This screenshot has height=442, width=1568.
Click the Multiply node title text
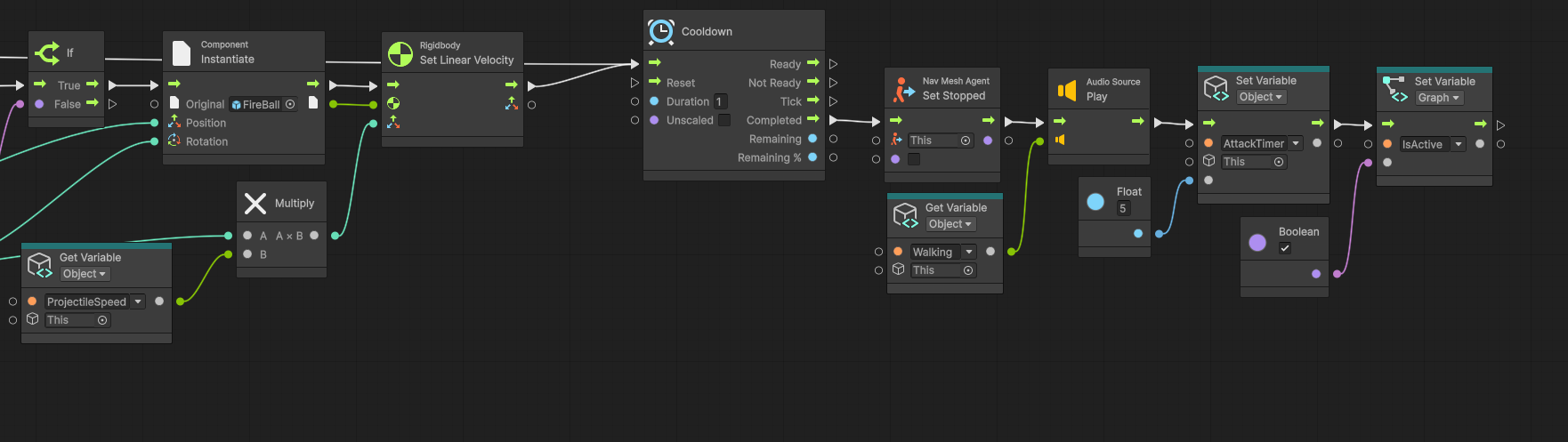click(295, 204)
